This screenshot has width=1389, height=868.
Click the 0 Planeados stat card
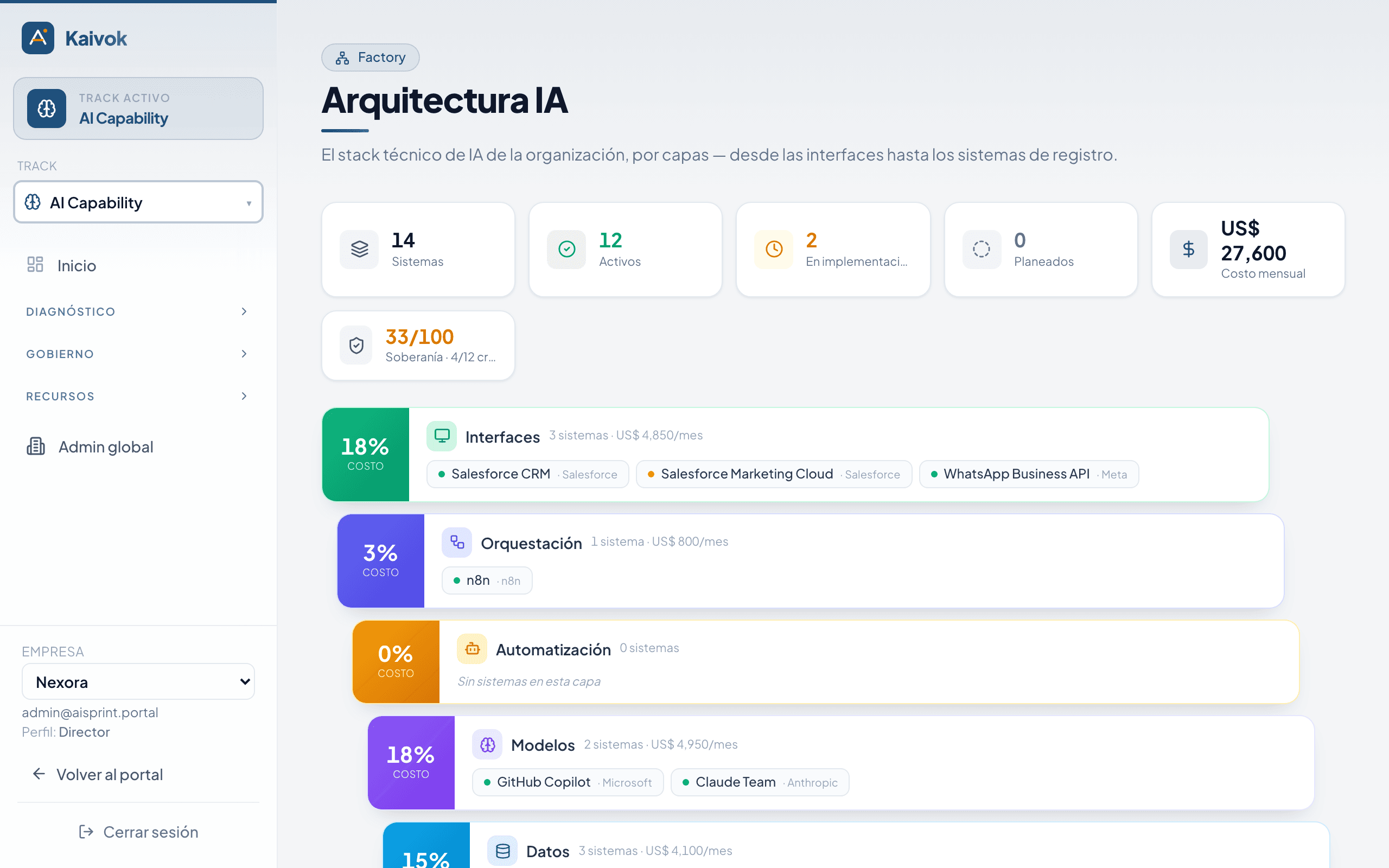pos(1041,249)
